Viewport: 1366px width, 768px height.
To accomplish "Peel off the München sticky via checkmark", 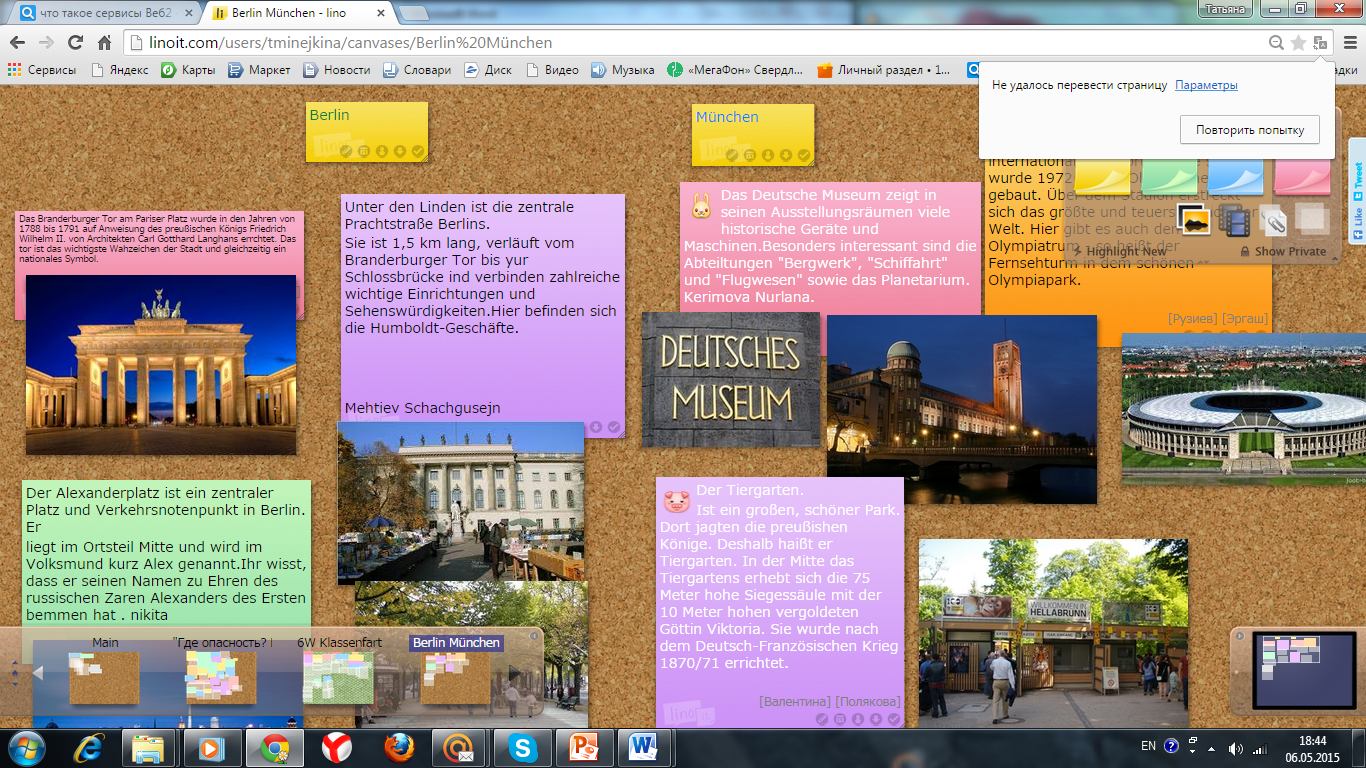I will [x=804, y=155].
